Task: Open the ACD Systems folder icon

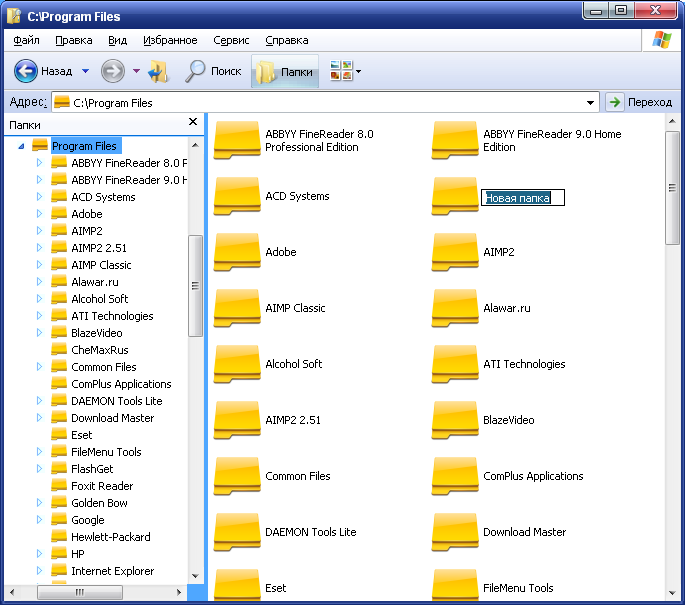Action: coord(237,197)
